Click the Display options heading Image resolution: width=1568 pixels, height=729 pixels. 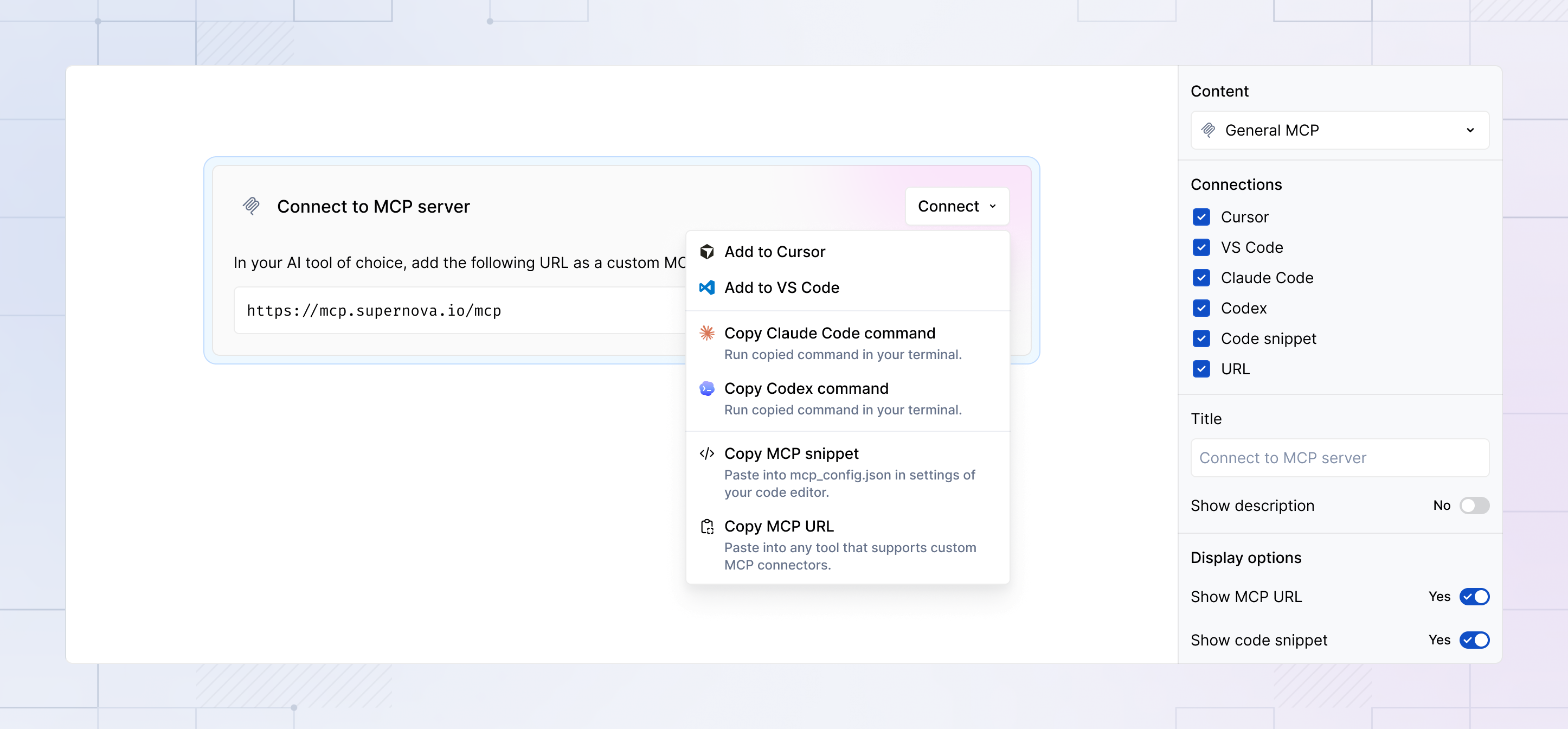click(1245, 558)
